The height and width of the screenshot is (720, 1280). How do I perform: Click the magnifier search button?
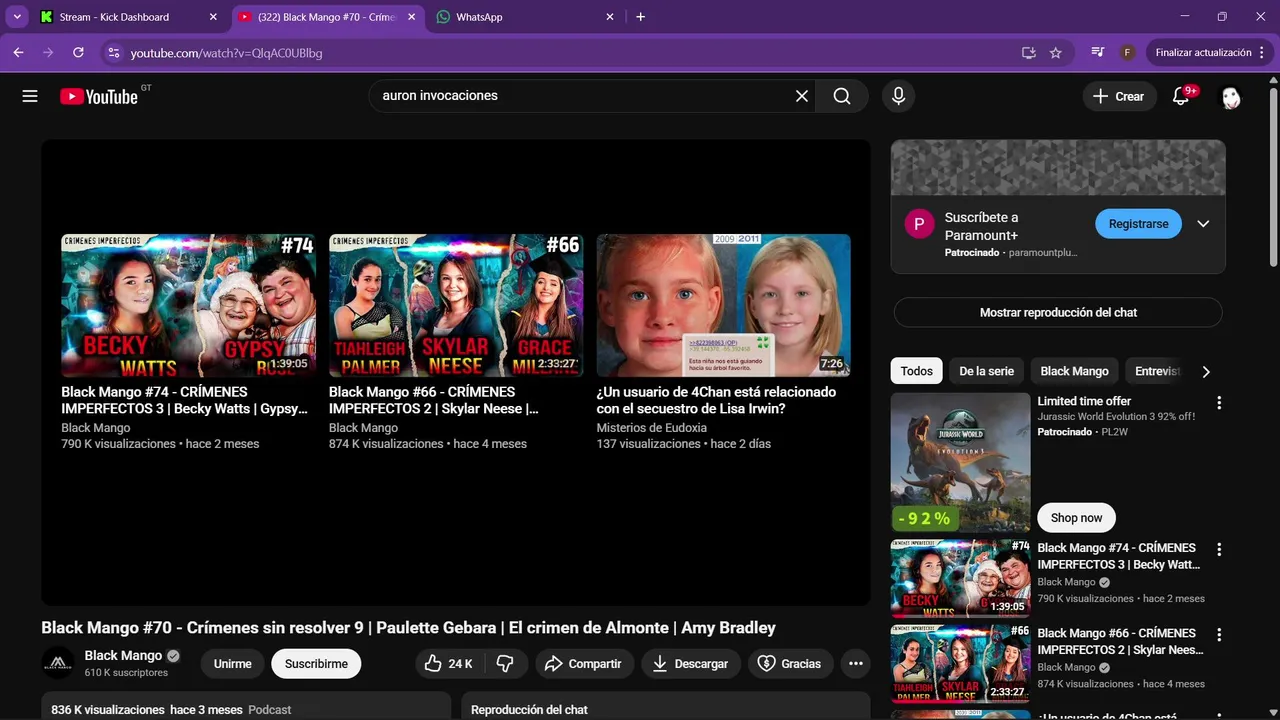click(842, 96)
